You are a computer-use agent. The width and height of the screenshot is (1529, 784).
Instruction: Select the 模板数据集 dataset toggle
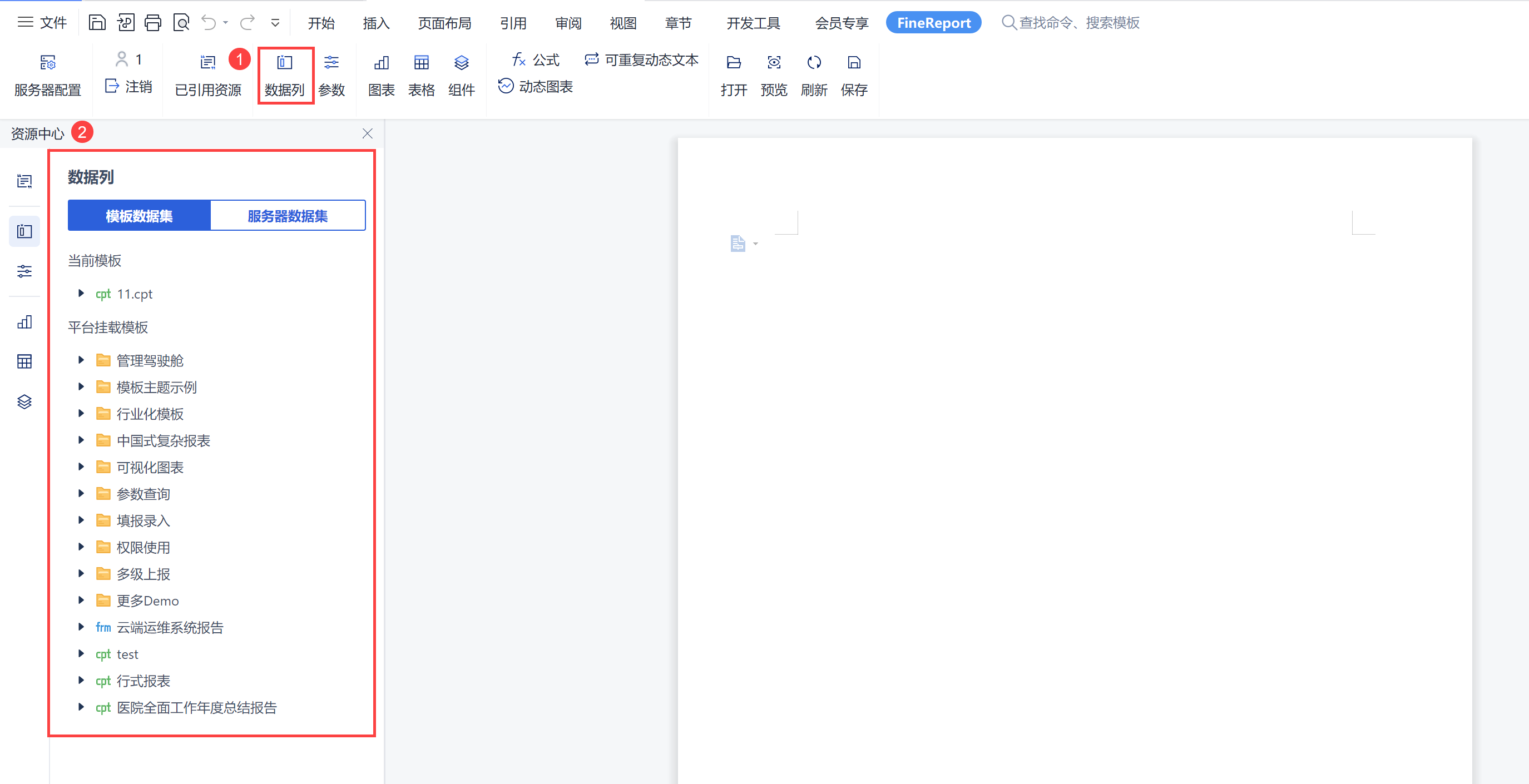[139, 216]
